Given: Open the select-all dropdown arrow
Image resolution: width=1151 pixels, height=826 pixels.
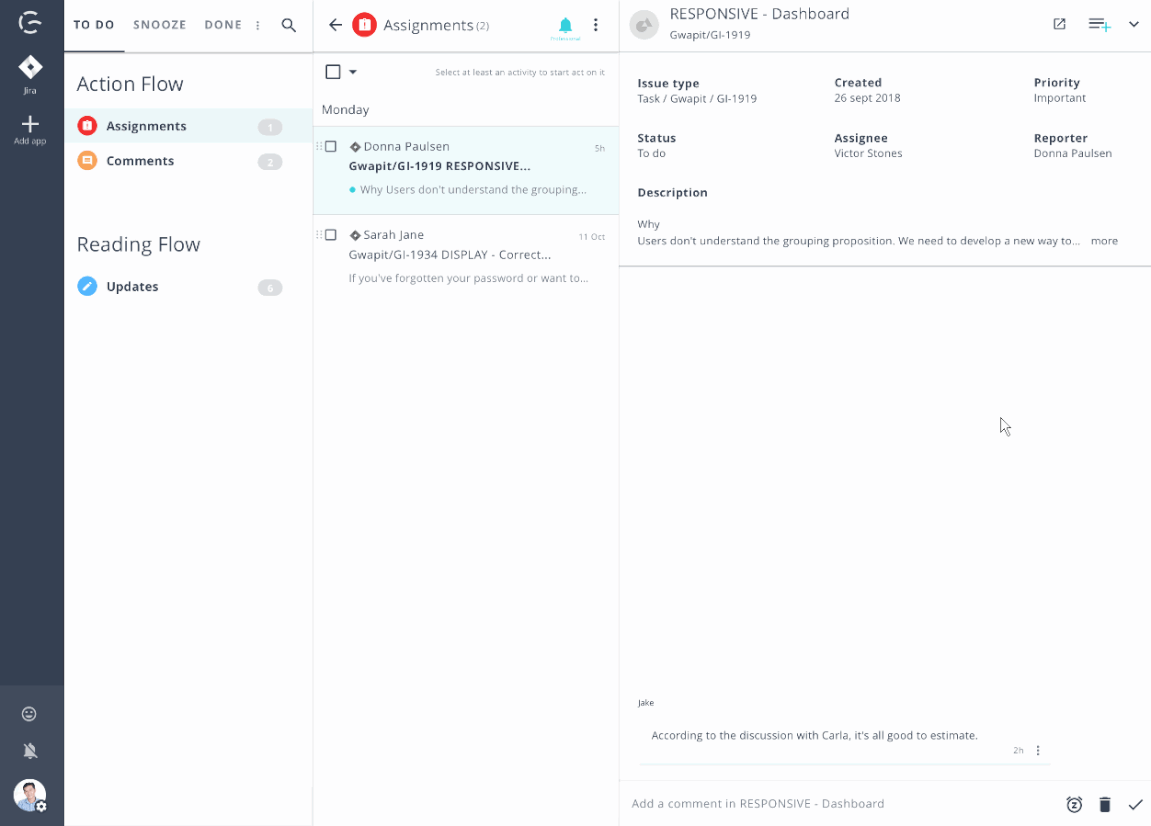Looking at the screenshot, I should point(353,72).
